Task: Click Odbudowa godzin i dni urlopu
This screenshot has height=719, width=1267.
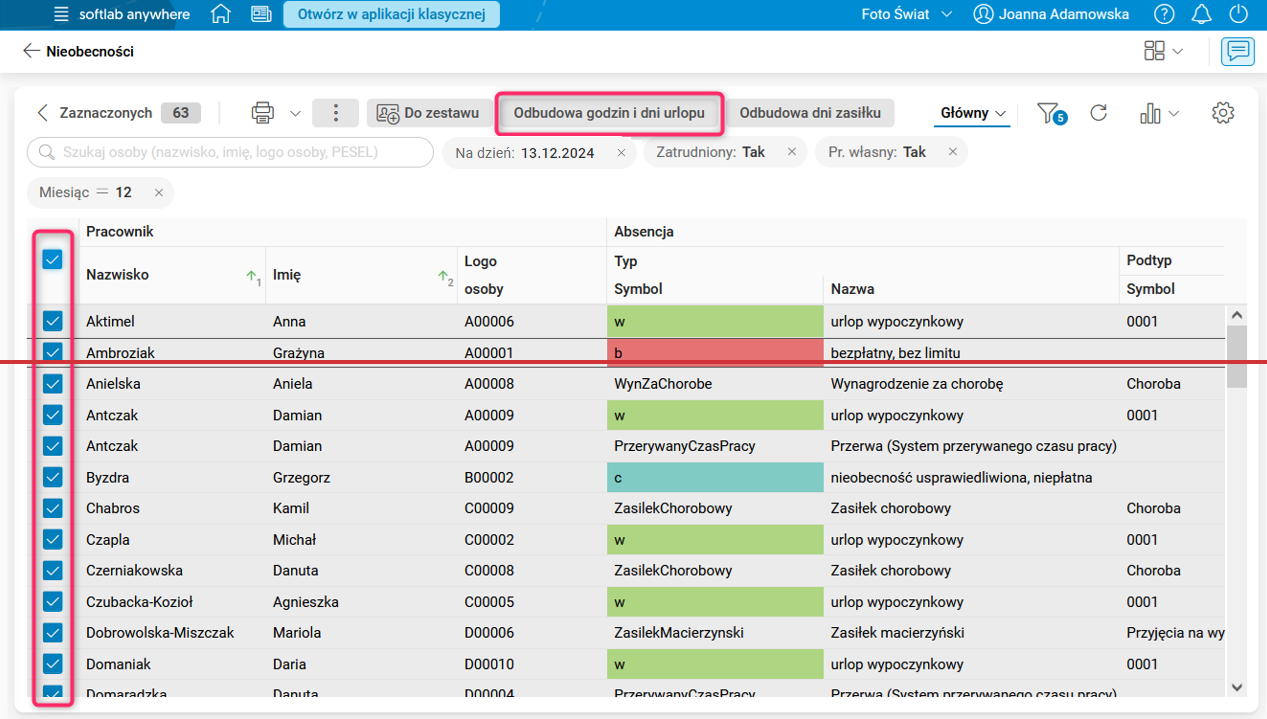Action: pyautogui.click(x=609, y=113)
